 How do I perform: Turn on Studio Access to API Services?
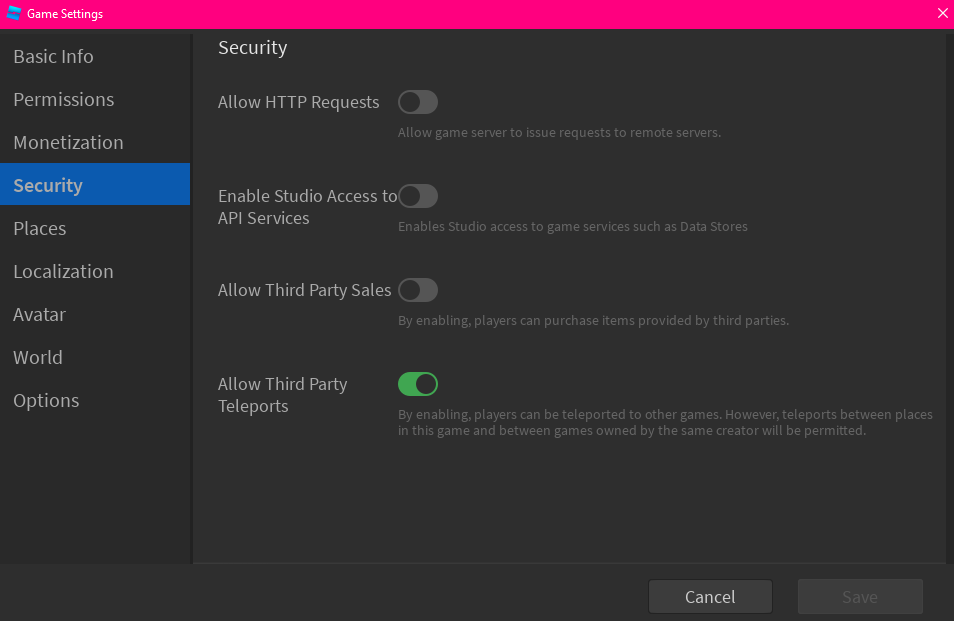coord(418,196)
